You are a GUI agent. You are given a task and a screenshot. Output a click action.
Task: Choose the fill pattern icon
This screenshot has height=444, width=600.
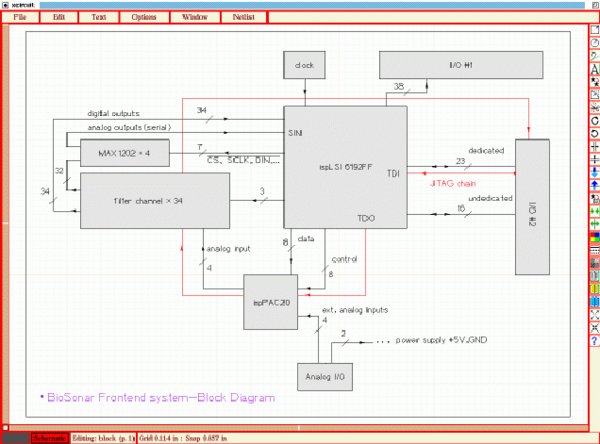click(x=595, y=263)
